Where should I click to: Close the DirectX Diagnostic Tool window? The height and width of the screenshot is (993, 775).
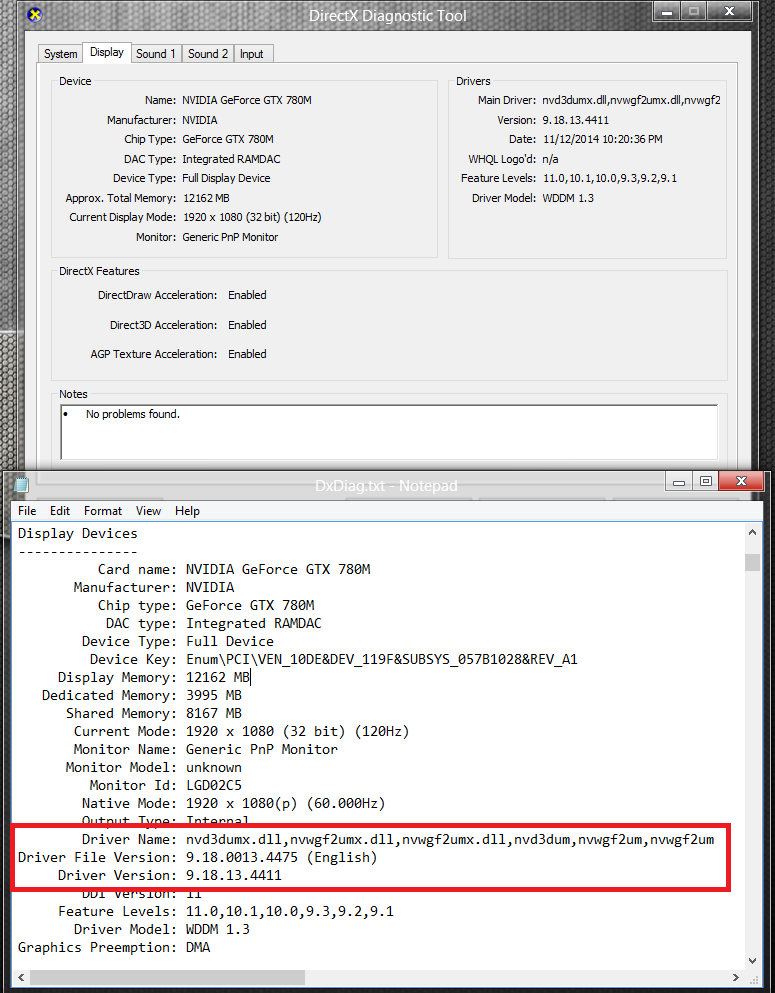(729, 11)
